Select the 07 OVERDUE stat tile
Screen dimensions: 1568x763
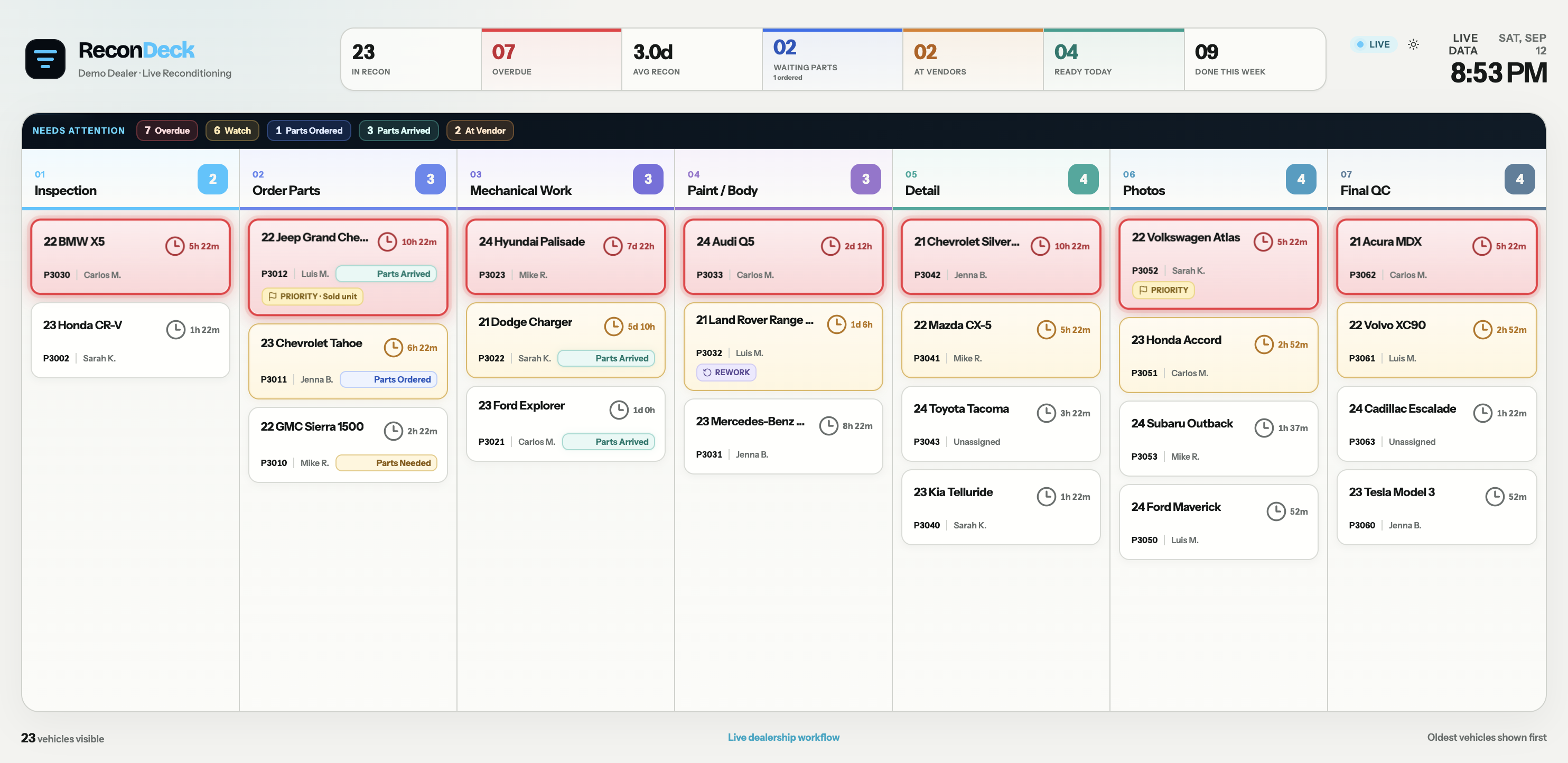(552, 59)
